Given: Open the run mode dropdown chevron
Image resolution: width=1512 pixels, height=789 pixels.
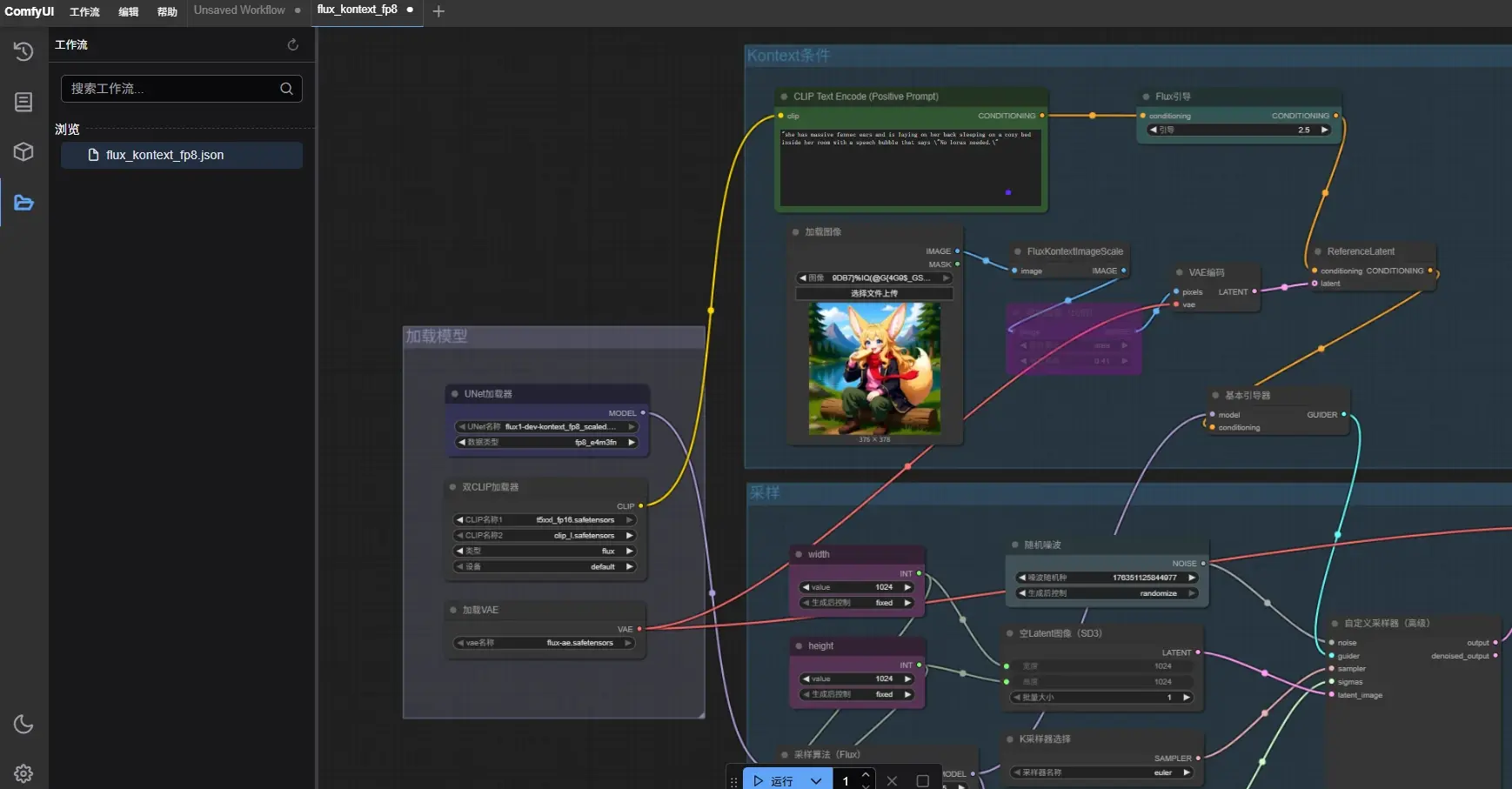Looking at the screenshot, I should pyautogui.click(x=816, y=780).
